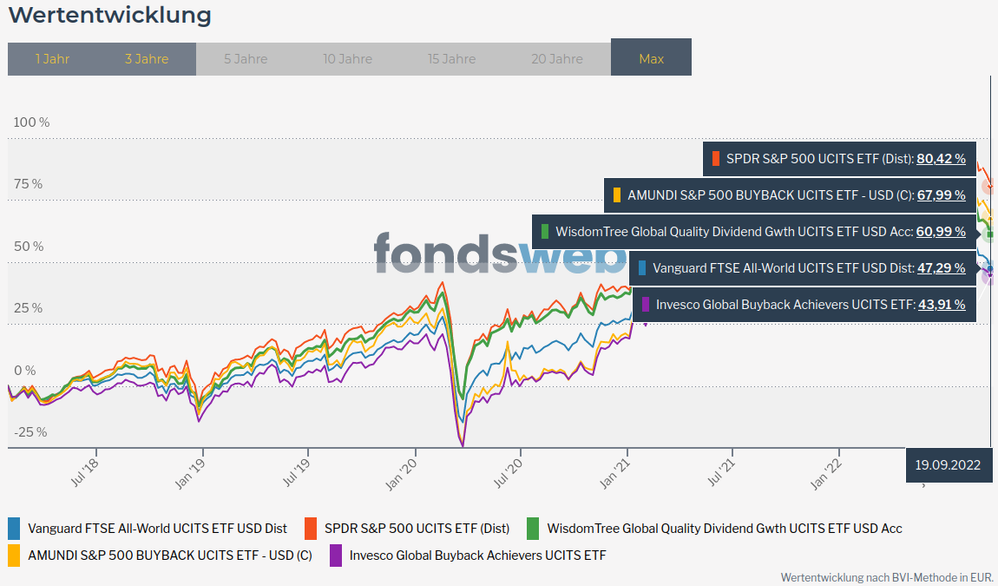Image resolution: width=998 pixels, height=586 pixels.
Task: Select the 1 Jahr time range tab
Action: pos(52,59)
